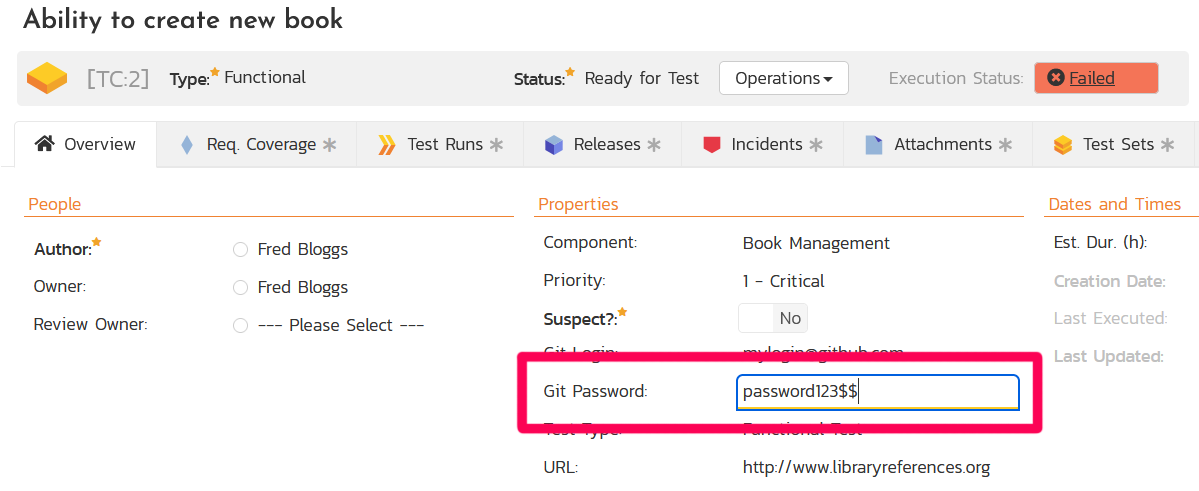Screen dimensions: 1199x491
Task: Click the orange chevrons Test Runs icon
Action: click(387, 145)
